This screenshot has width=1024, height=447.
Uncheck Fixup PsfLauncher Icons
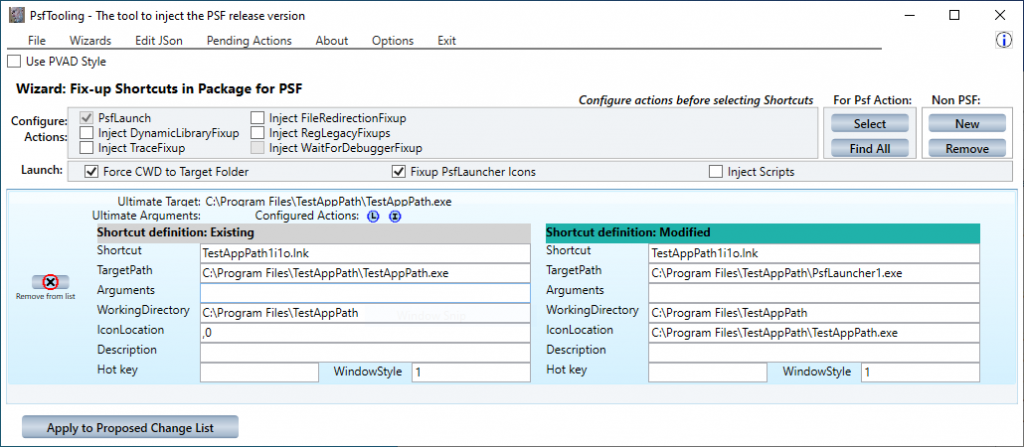pyautogui.click(x=398, y=173)
